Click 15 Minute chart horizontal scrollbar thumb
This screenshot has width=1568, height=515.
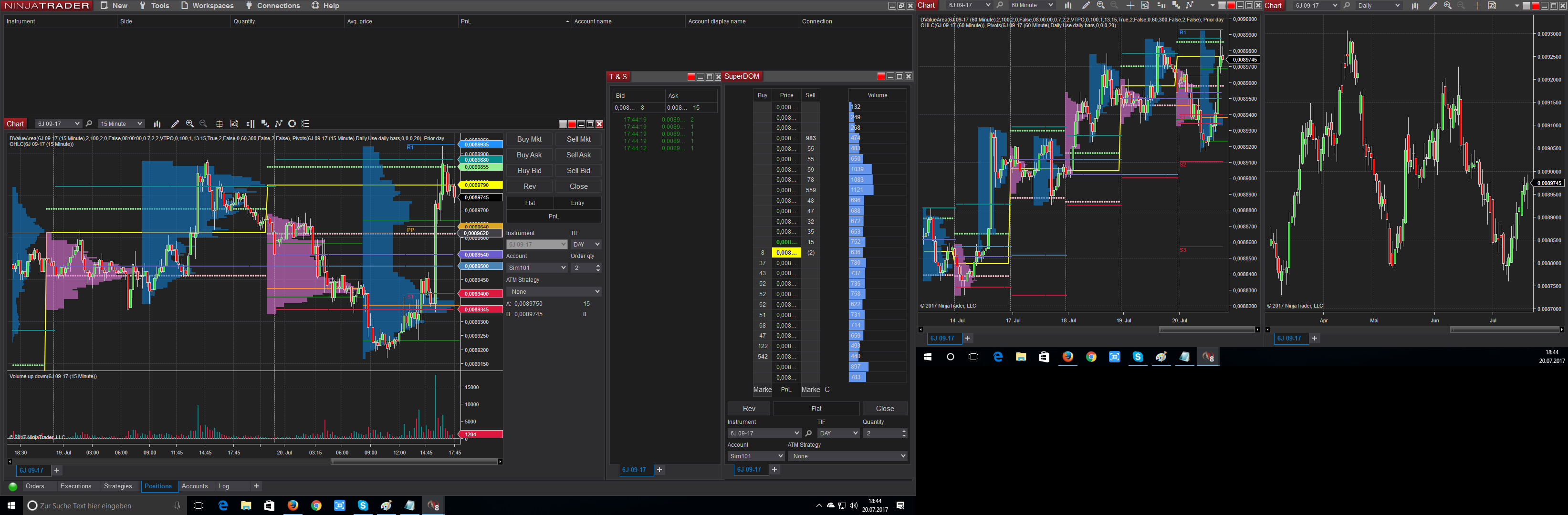pyautogui.click(x=414, y=462)
